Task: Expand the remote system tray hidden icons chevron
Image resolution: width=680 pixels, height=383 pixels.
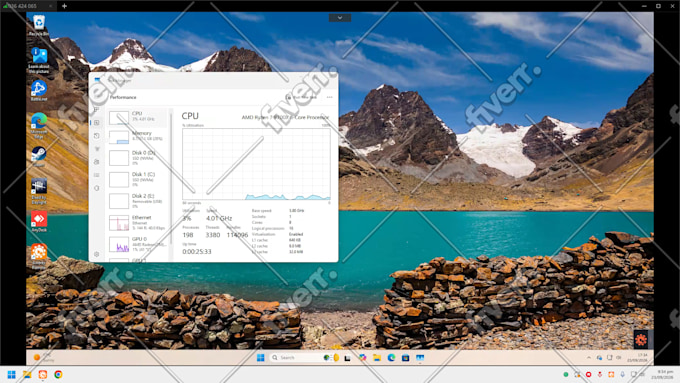Action: click(588, 358)
